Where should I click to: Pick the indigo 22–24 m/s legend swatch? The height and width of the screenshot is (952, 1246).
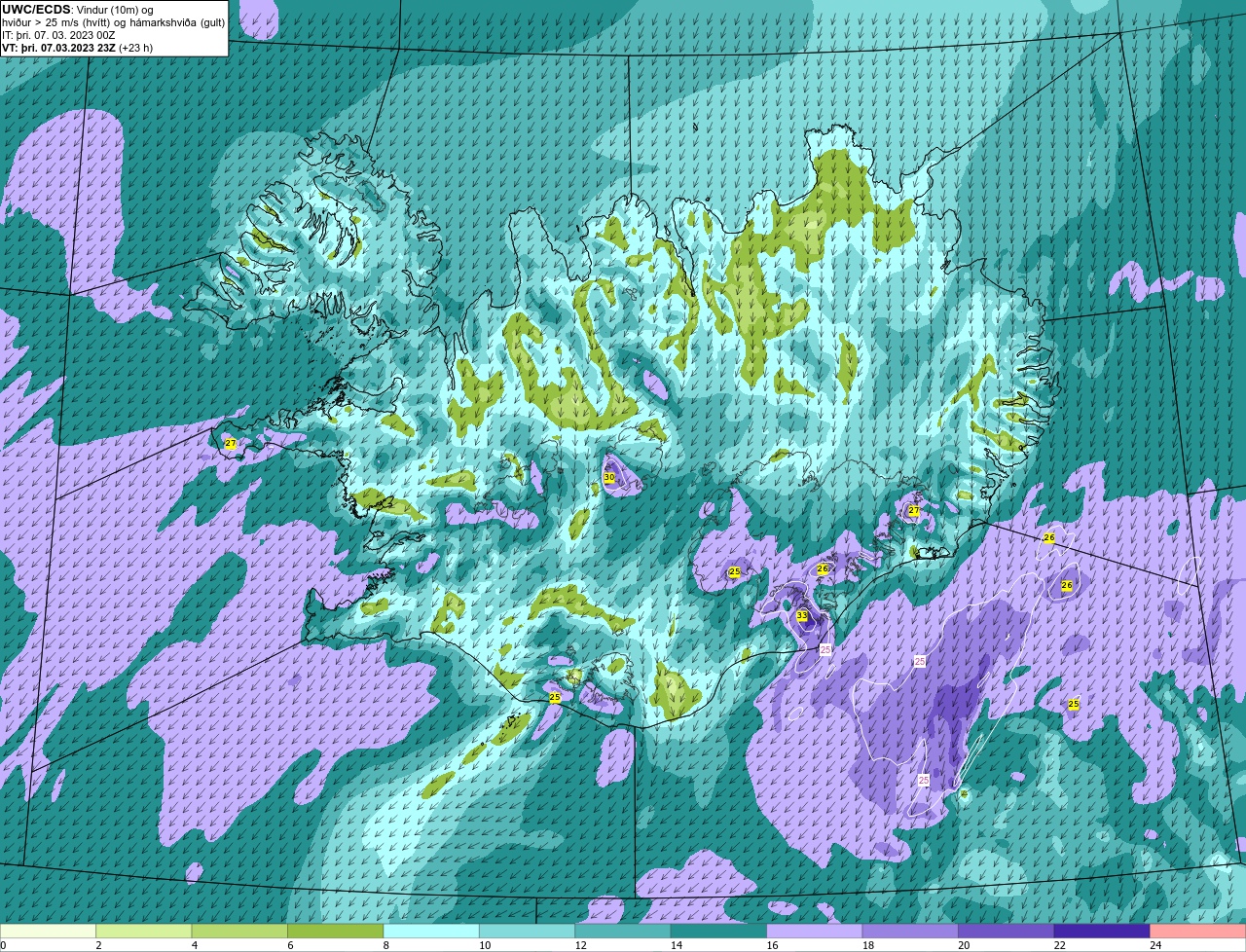[1102, 932]
